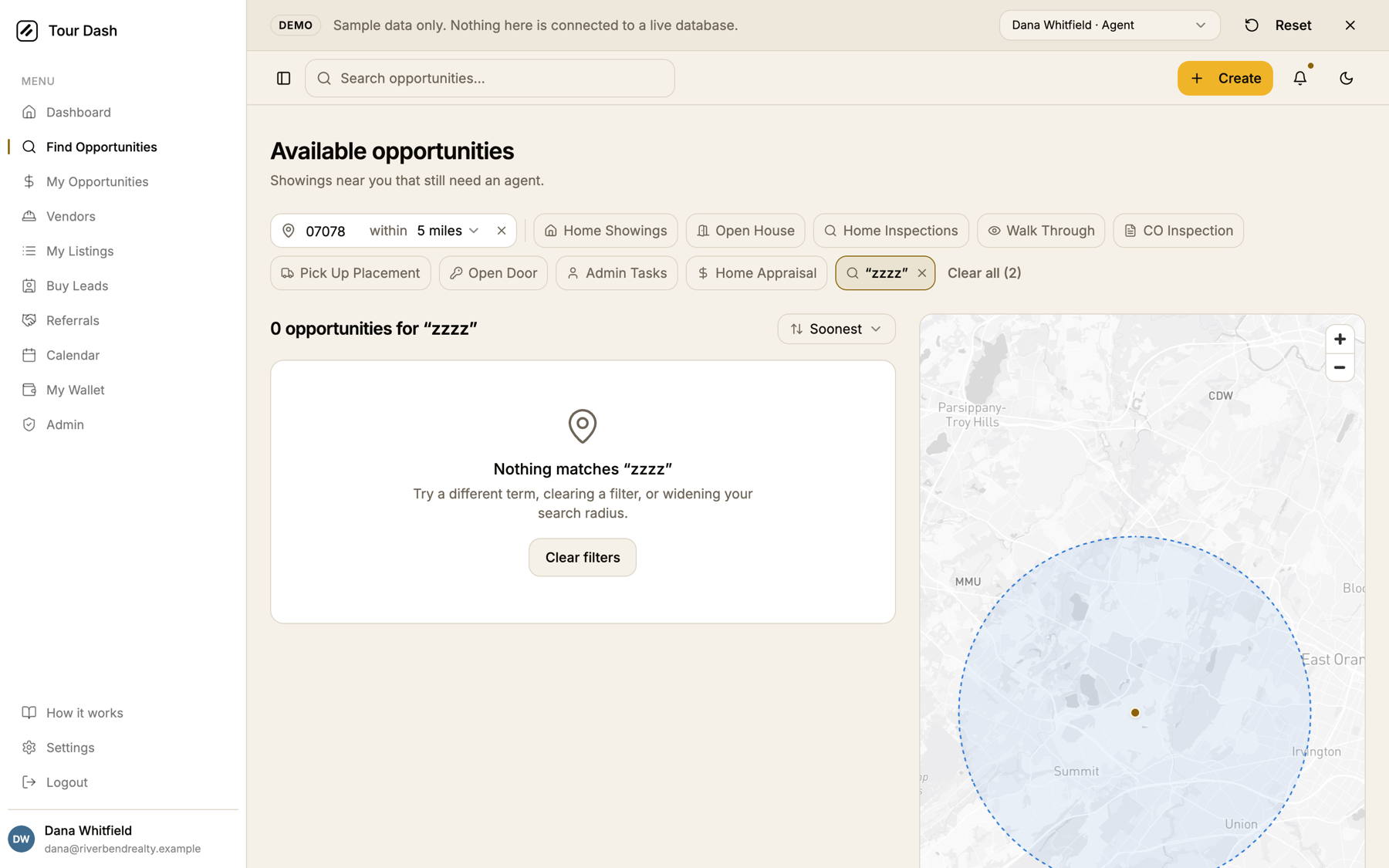The image size is (1389, 868).
Task: Toggle Pick Up Placement filter
Action: click(350, 273)
